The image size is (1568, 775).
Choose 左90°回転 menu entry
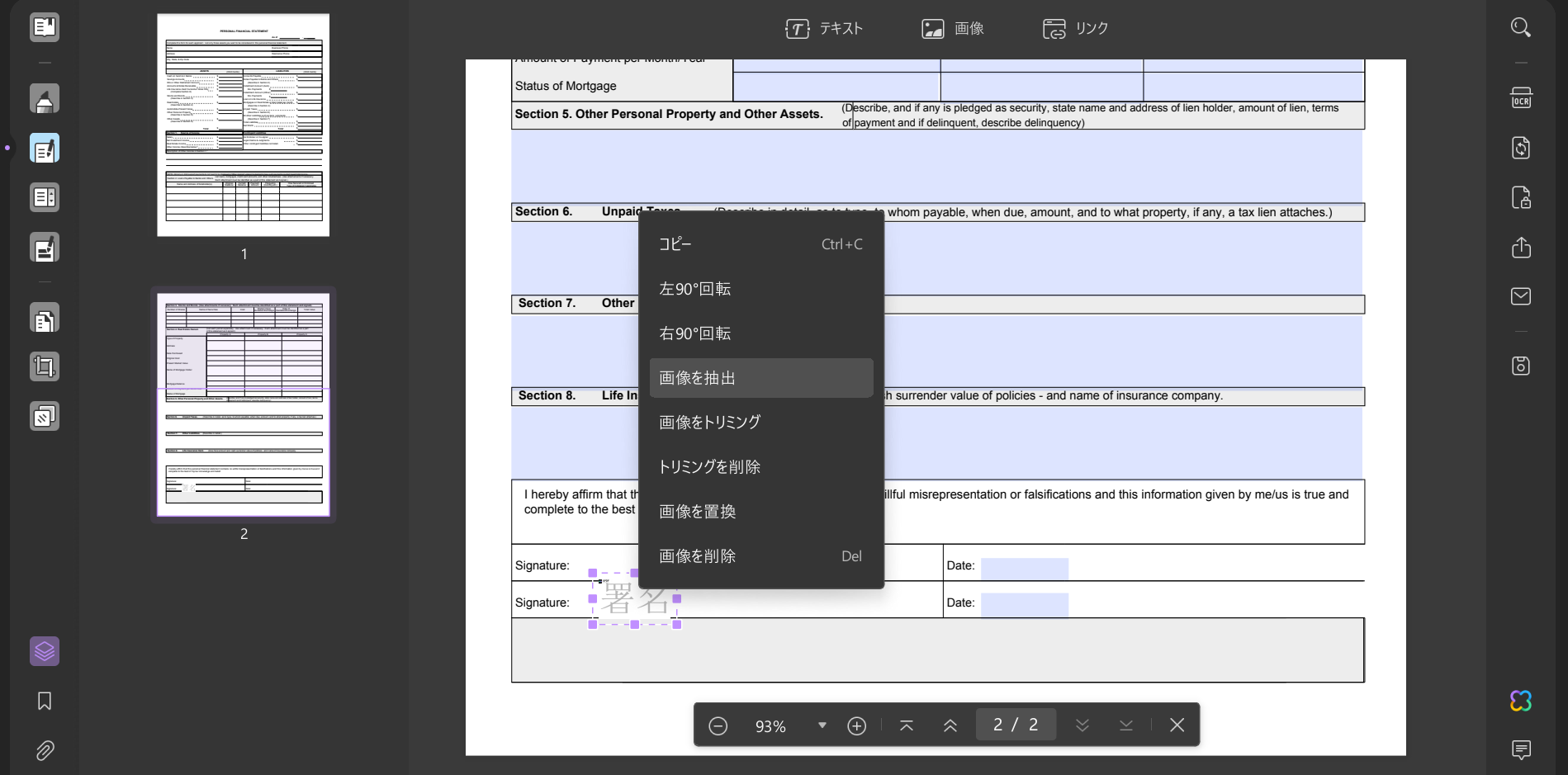click(761, 289)
